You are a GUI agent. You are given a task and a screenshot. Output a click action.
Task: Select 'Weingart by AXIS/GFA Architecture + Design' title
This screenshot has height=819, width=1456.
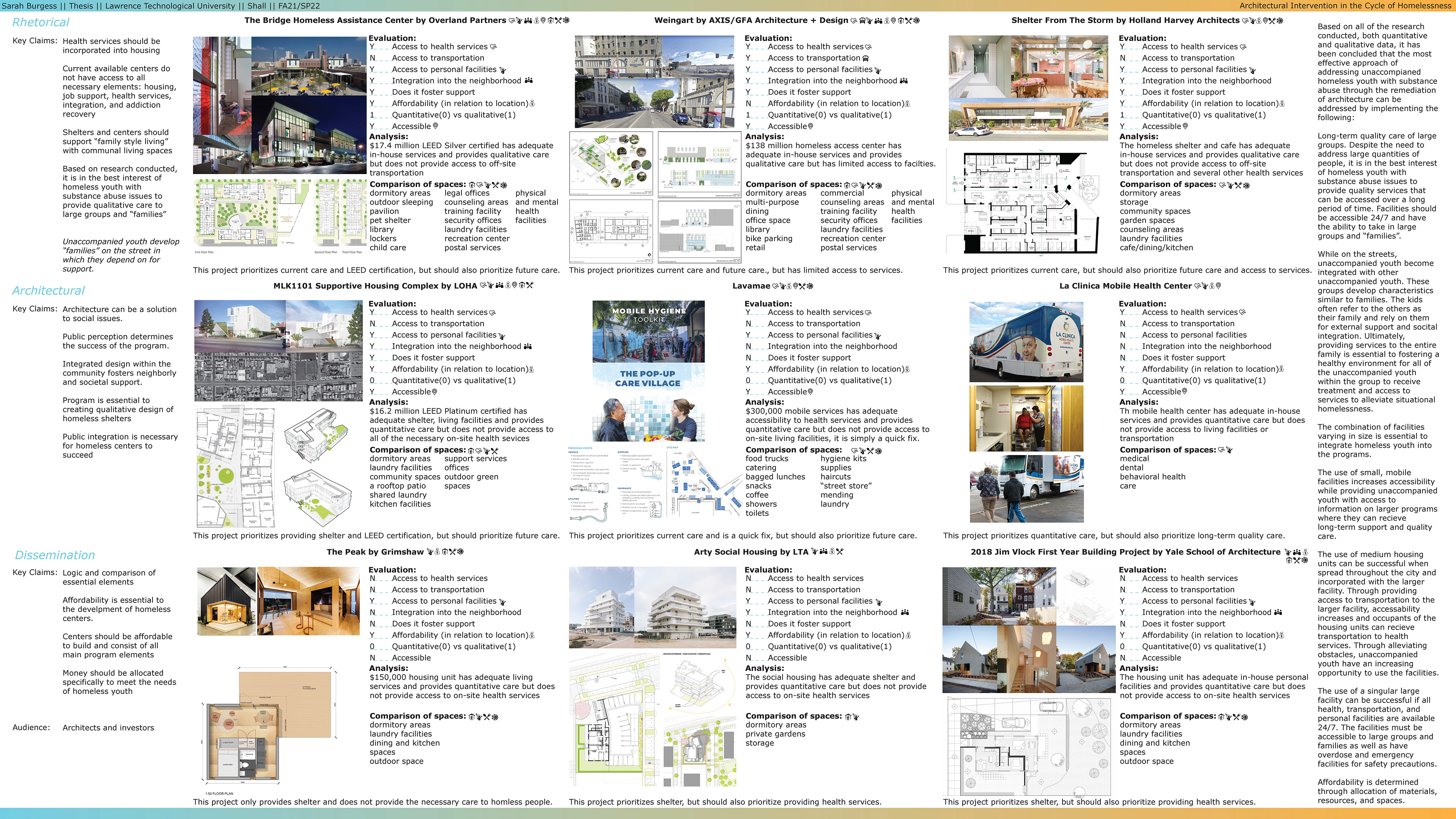[x=751, y=20]
